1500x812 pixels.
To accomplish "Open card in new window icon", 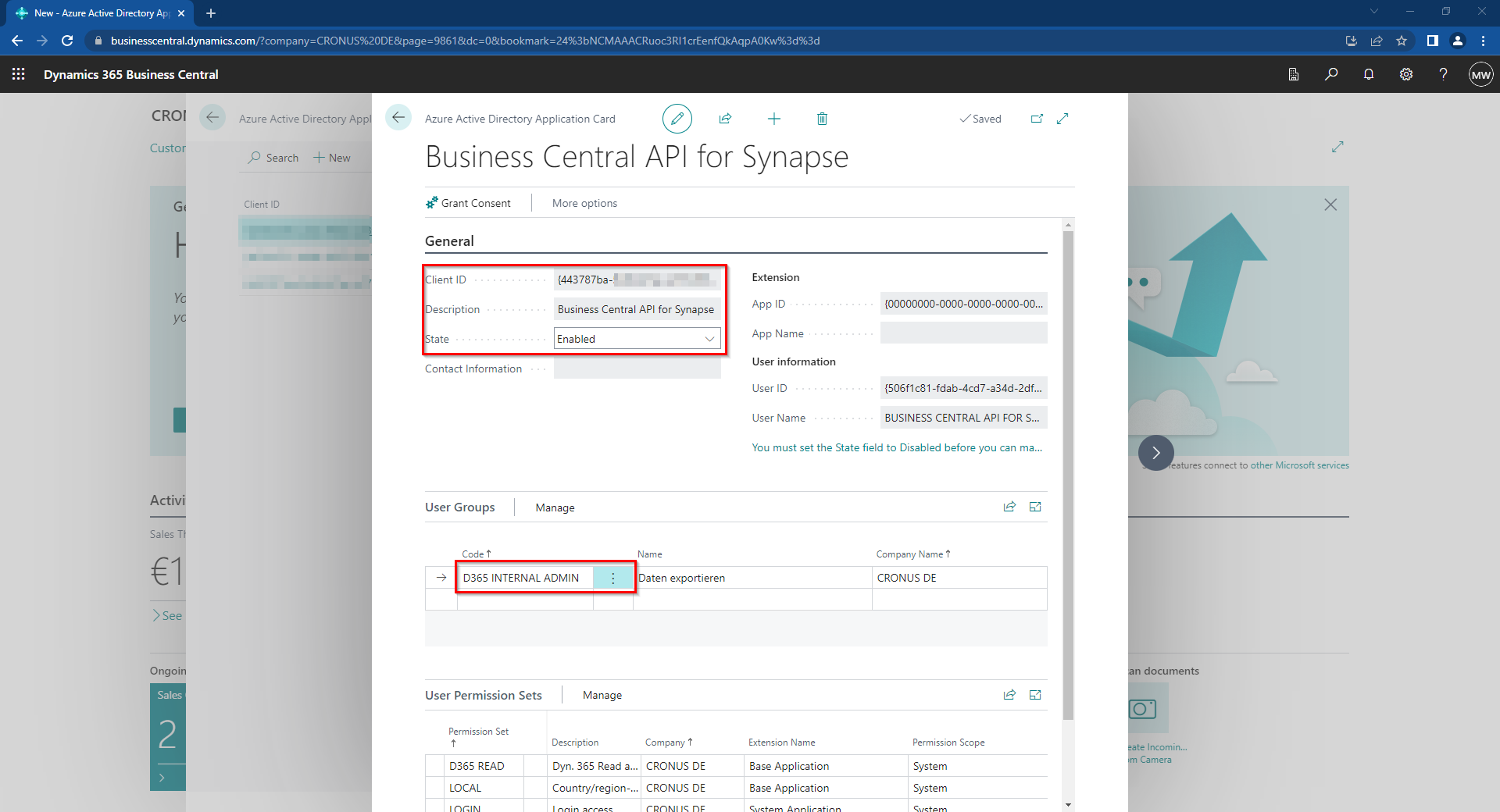I will [1037, 119].
